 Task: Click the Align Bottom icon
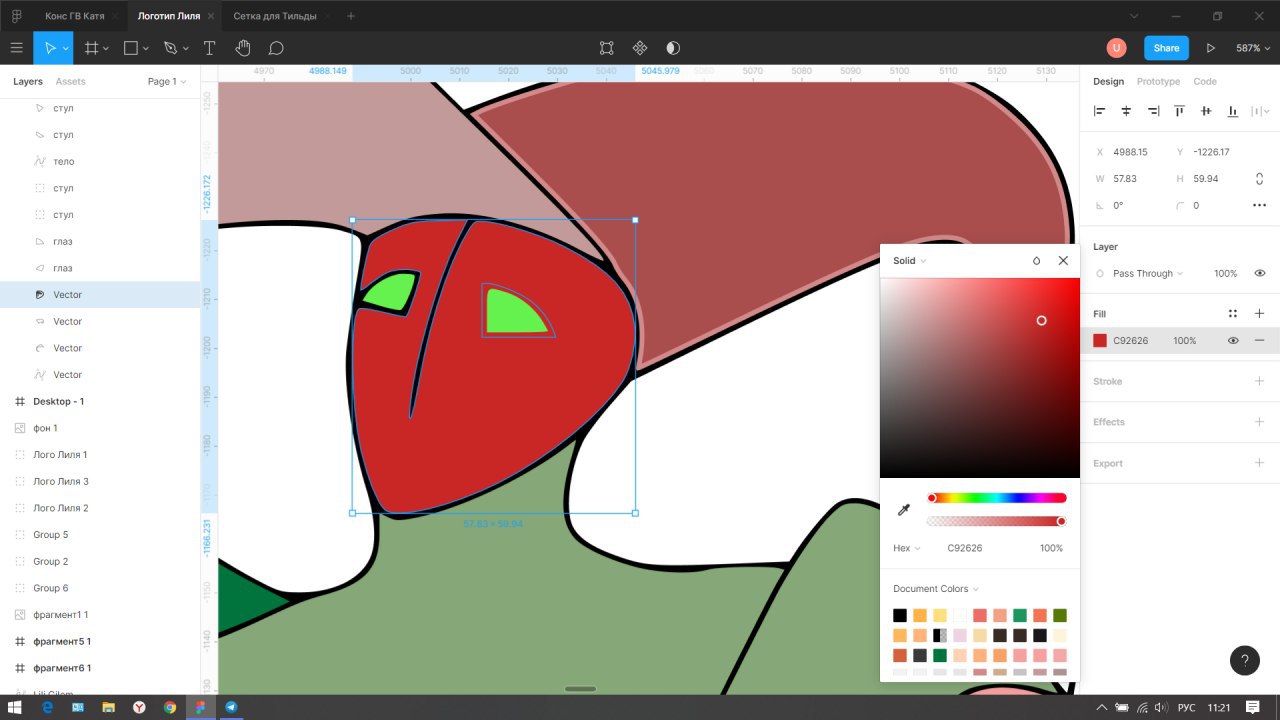click(x=1233, y=111)
